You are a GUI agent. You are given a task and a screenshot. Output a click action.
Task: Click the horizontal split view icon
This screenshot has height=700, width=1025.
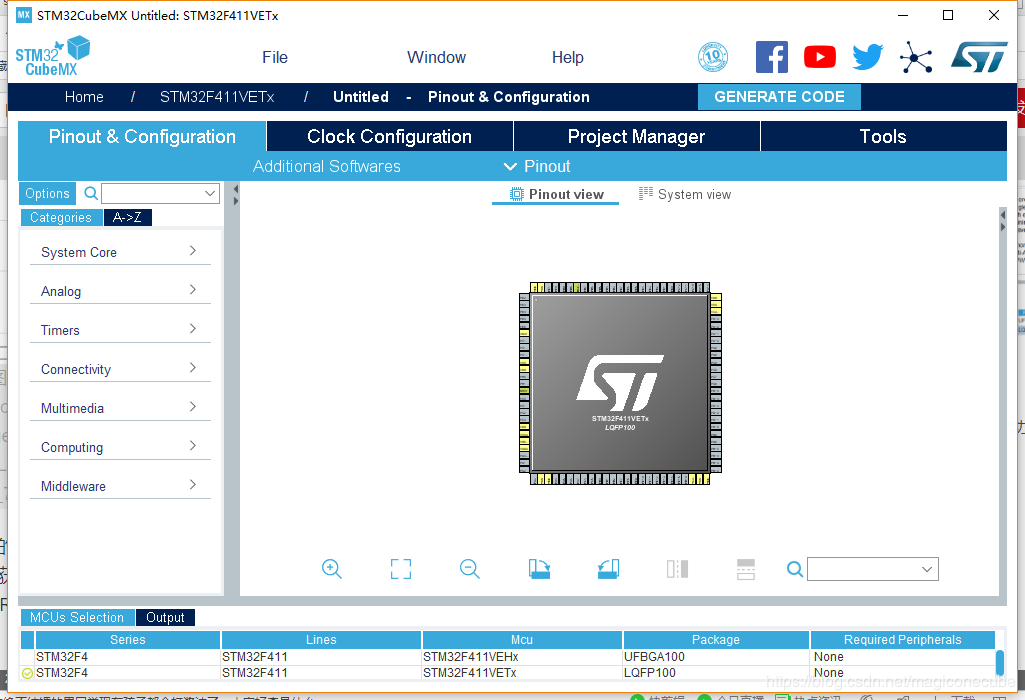(x=746, y=569)
